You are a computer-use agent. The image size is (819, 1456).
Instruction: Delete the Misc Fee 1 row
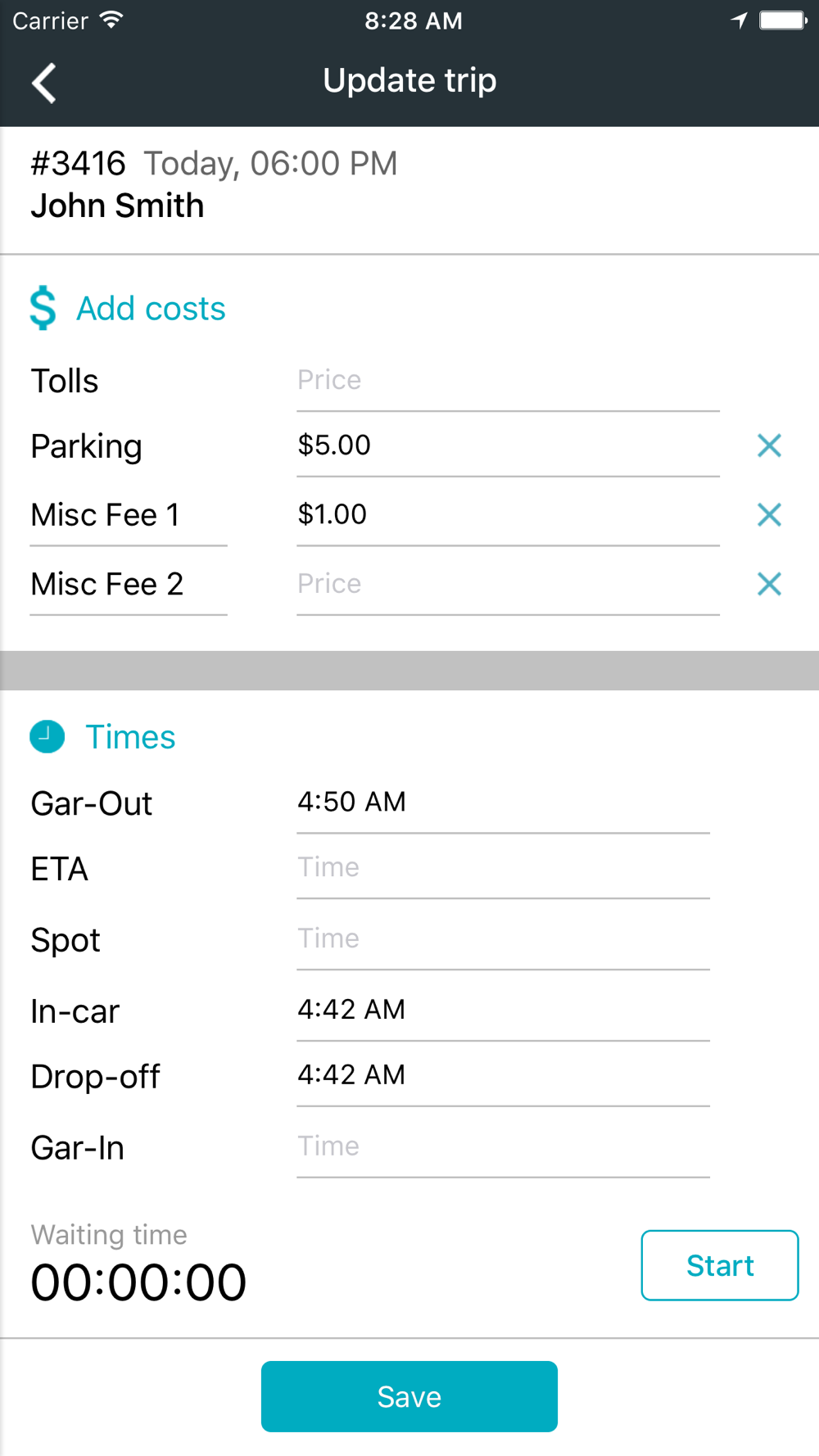click(x=769, y=515)
